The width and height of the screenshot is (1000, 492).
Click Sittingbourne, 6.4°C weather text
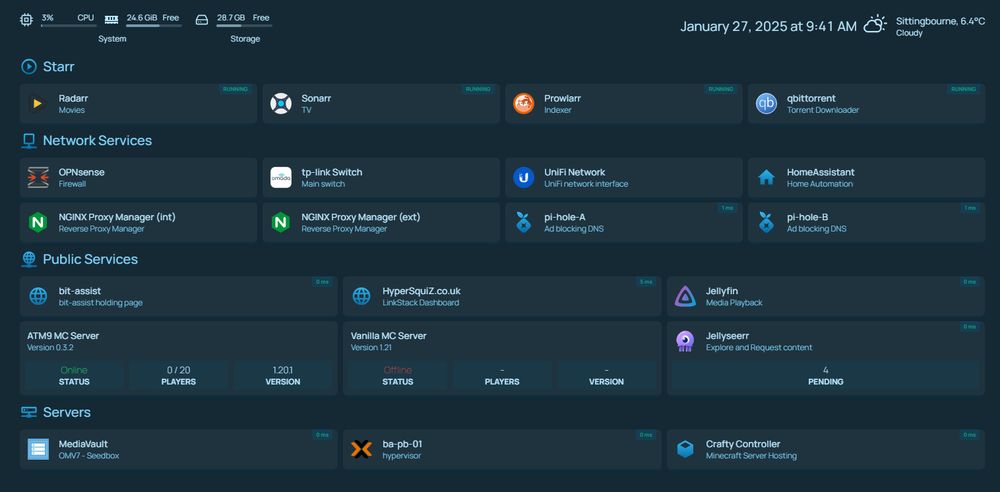click(x=941, y=21)
